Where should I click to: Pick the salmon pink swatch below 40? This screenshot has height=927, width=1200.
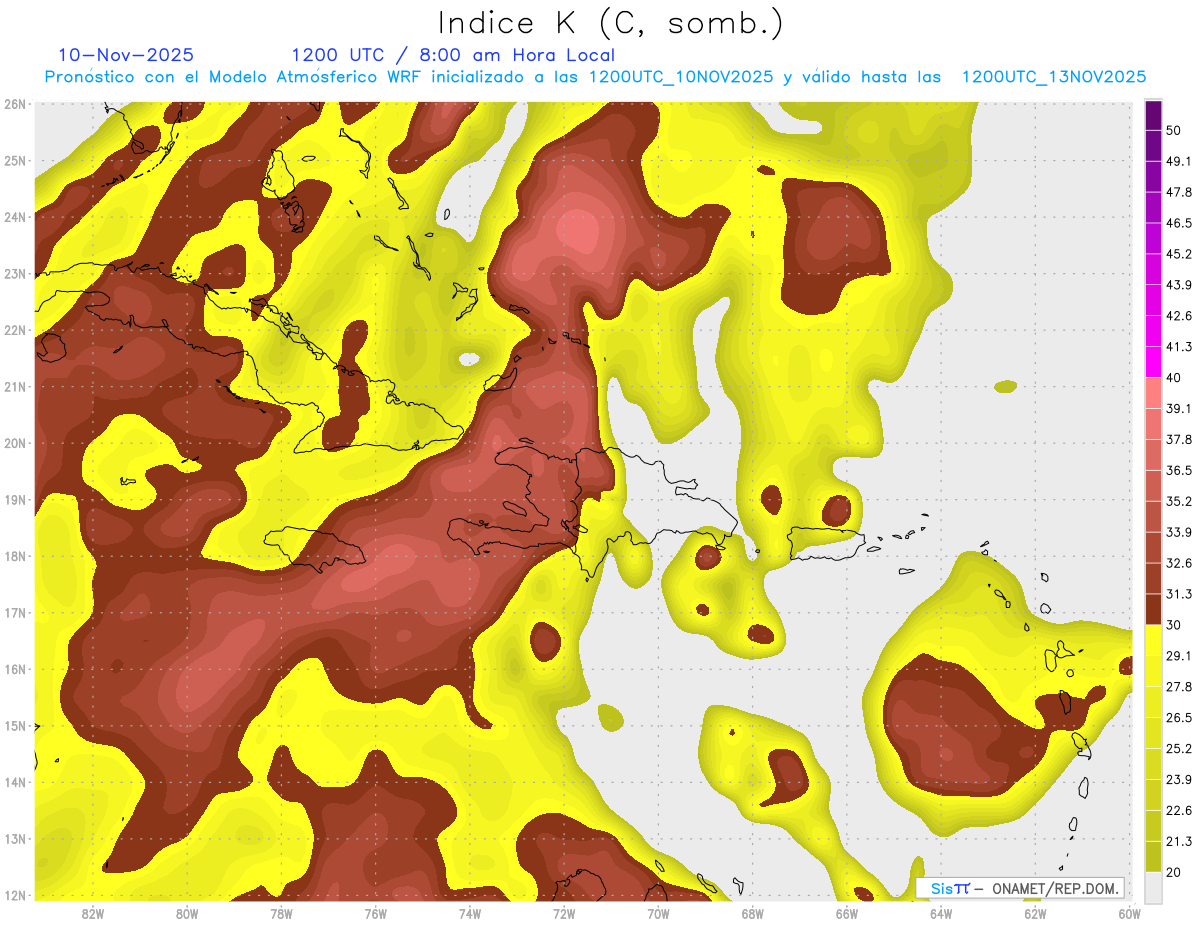pos(1153,393)
